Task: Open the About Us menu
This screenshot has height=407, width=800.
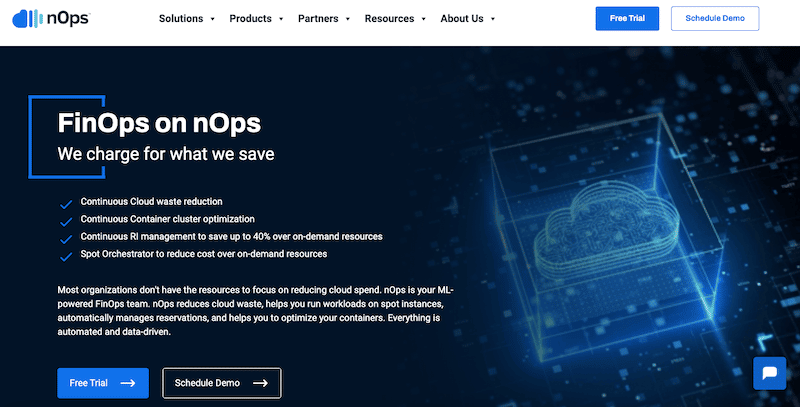Action: [462, 18]
